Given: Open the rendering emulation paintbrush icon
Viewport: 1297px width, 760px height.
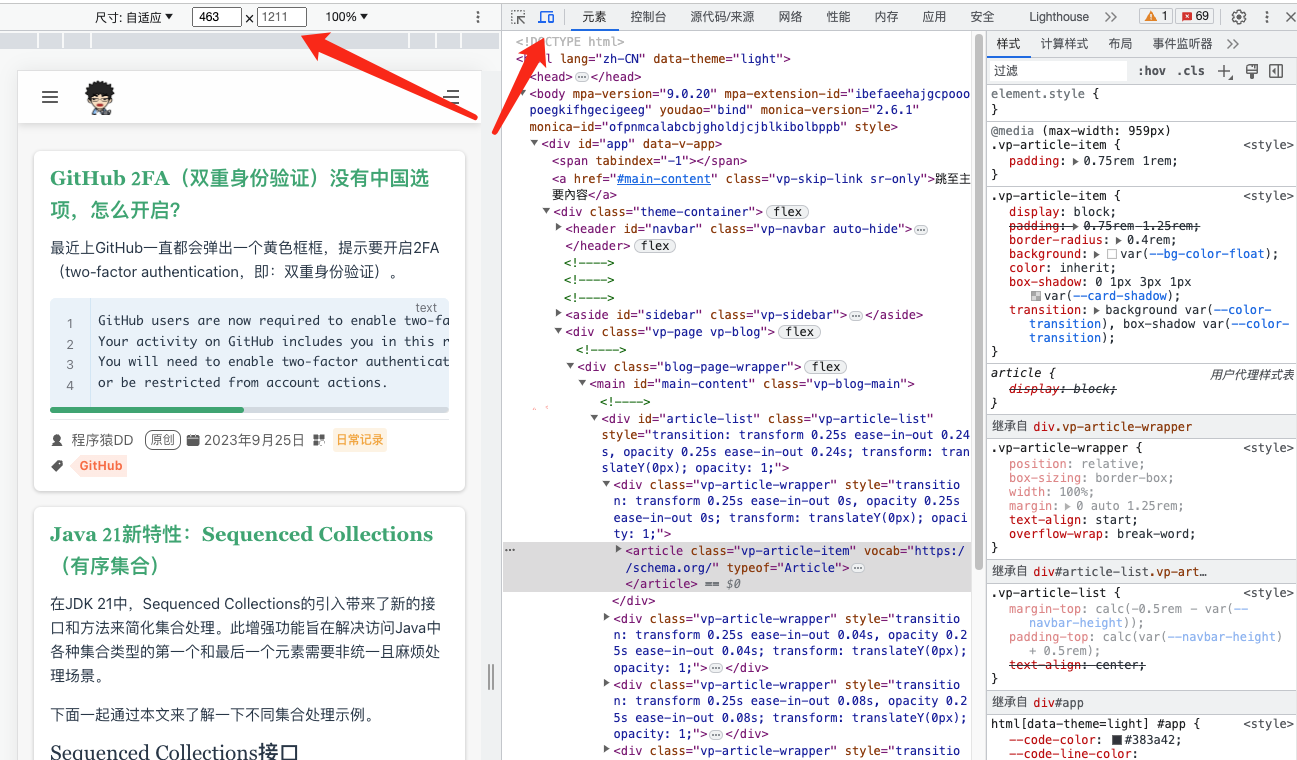Looking at the screenshot, I should click(1251, 71).
